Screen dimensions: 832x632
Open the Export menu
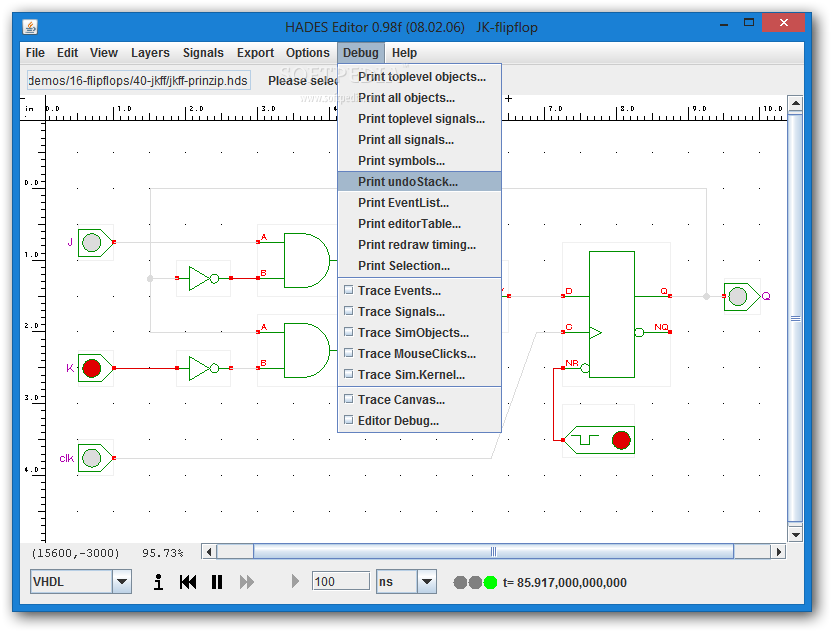tap(255, 53)
